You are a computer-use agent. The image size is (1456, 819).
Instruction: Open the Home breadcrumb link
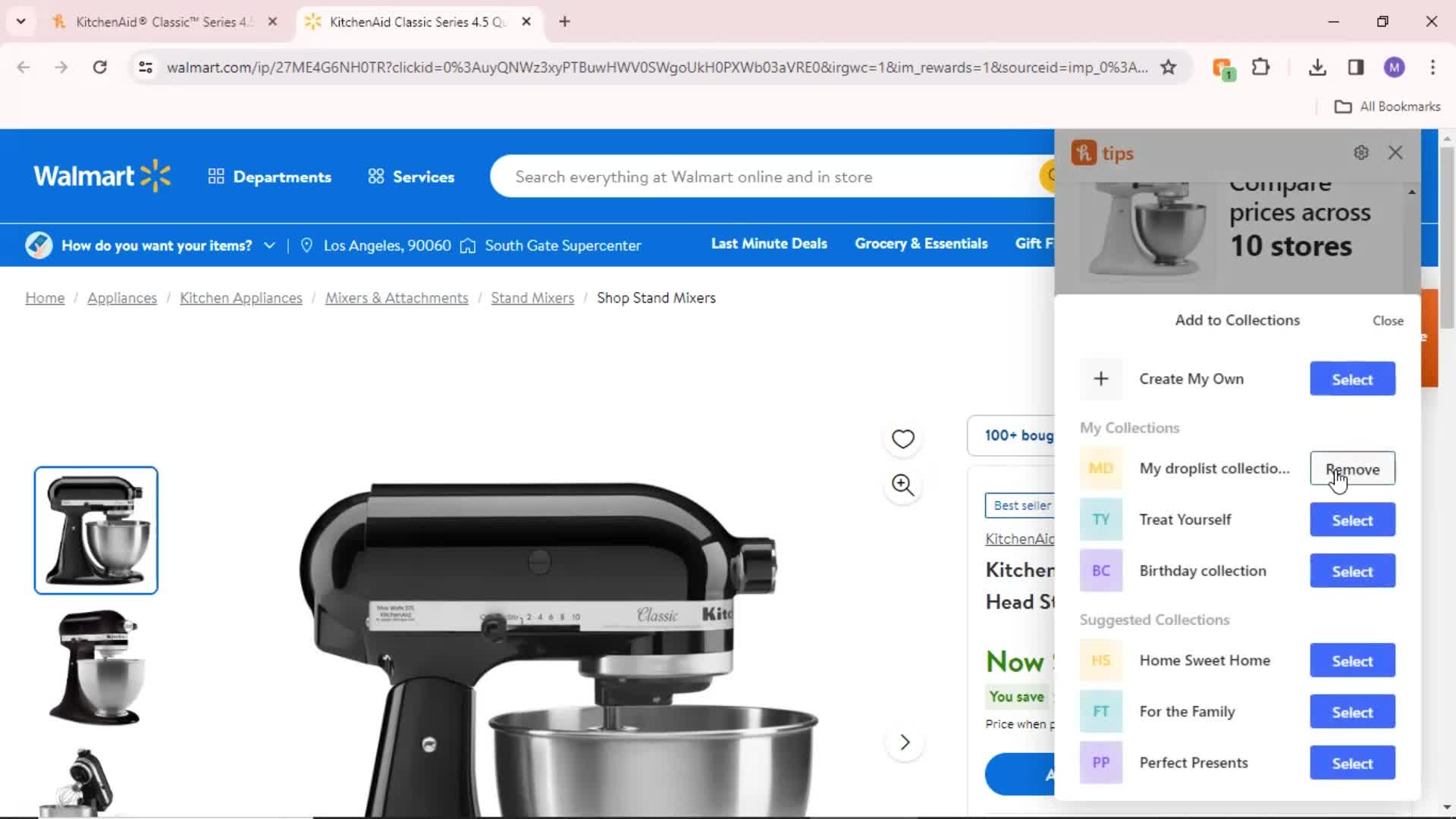point(45,298)
